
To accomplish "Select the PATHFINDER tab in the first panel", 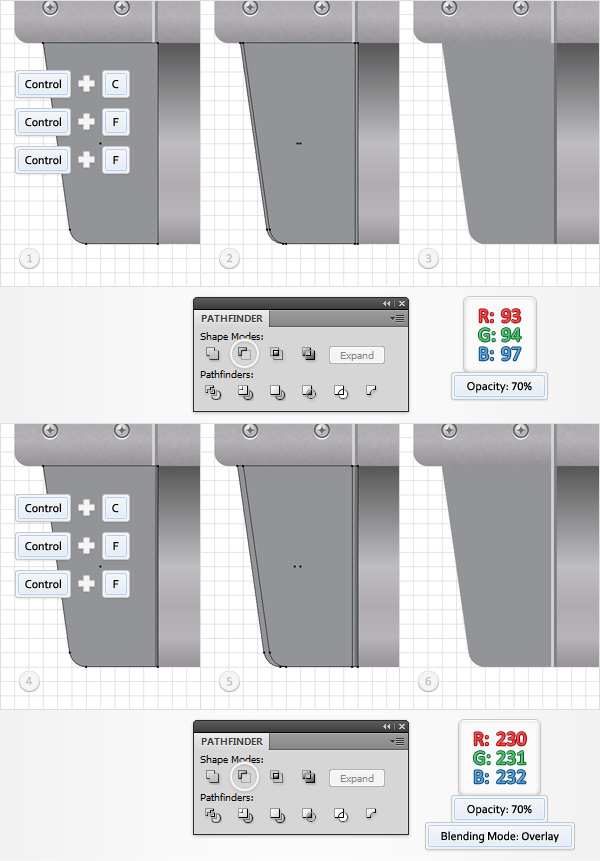I will point(232,318).
